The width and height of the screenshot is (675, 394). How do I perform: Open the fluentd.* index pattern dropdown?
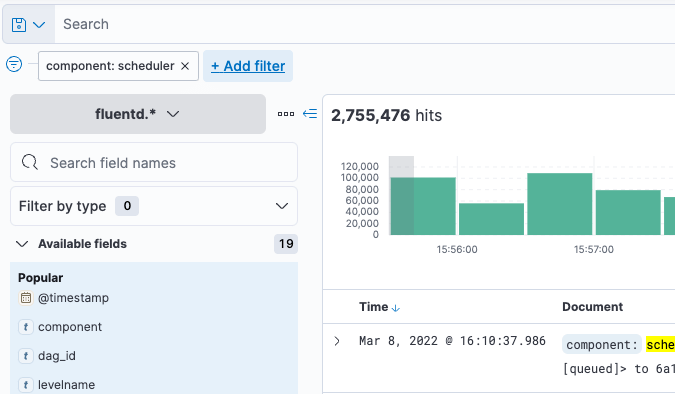pos(138,114)
